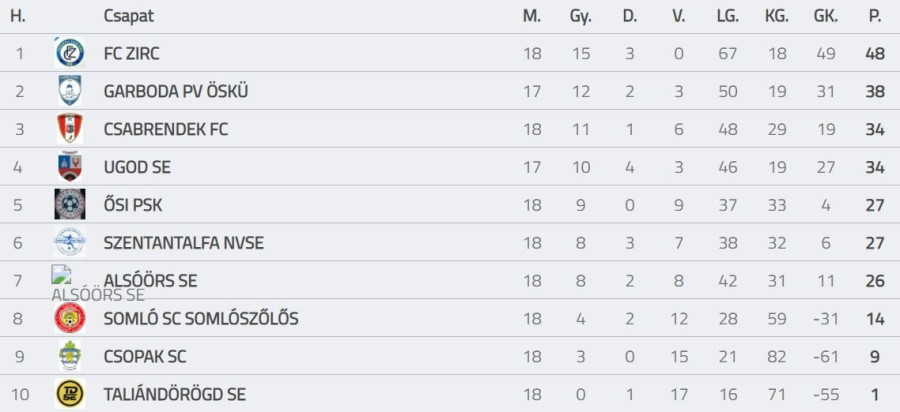Viewport: 900px width, 412px height.
Task: Click the Csapat column header
Action: coord(128,17)
